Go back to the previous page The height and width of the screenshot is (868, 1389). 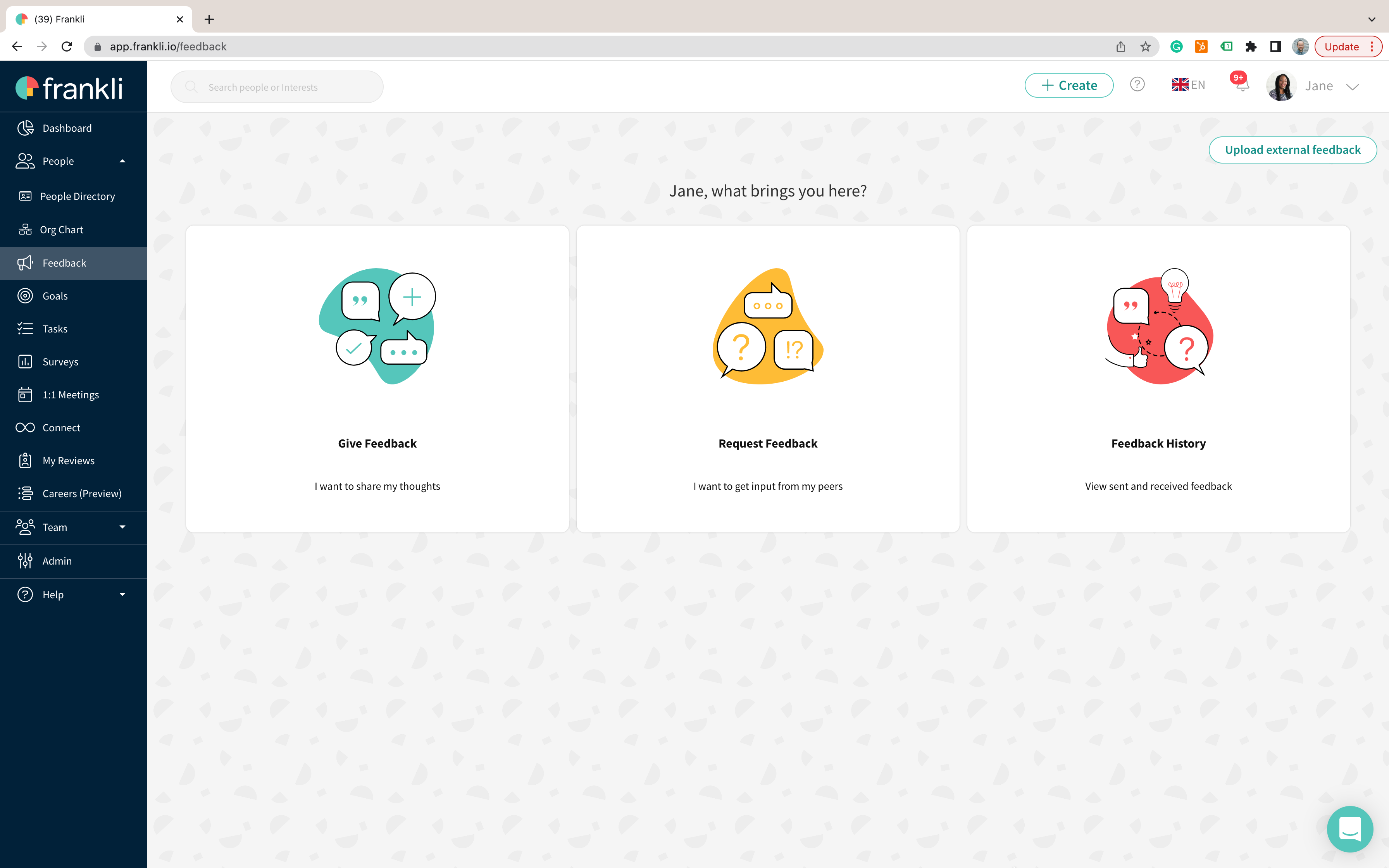pos(17,46)
